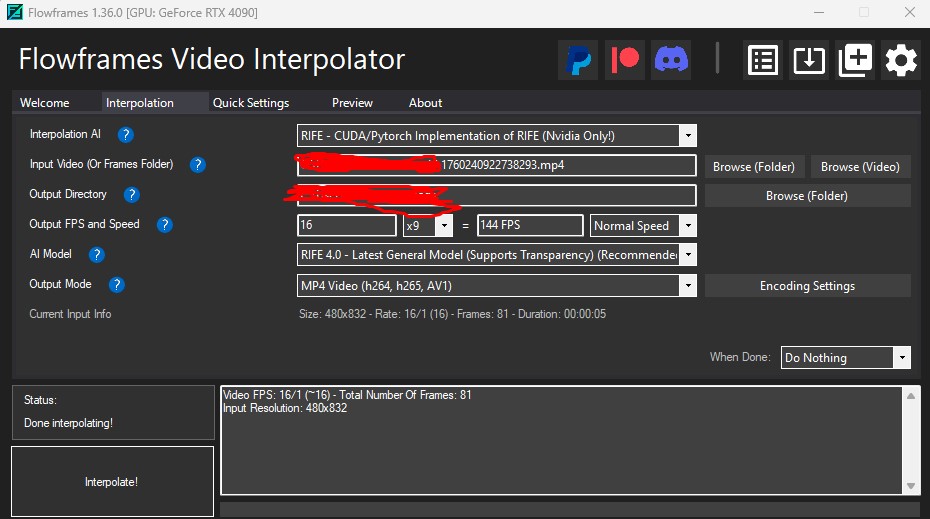
Task: Show help for Output Mode
Action: click(x=116, y=285)
